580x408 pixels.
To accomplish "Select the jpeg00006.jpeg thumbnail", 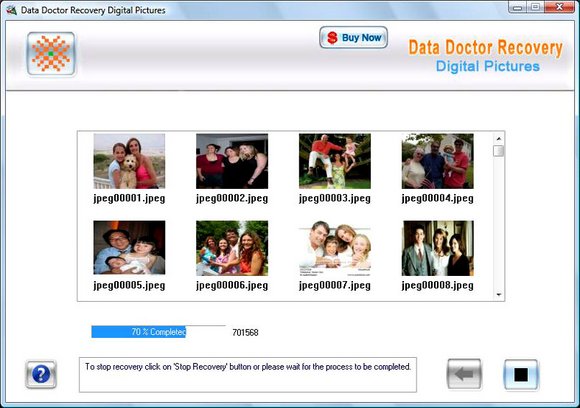I will coord(232,248).
